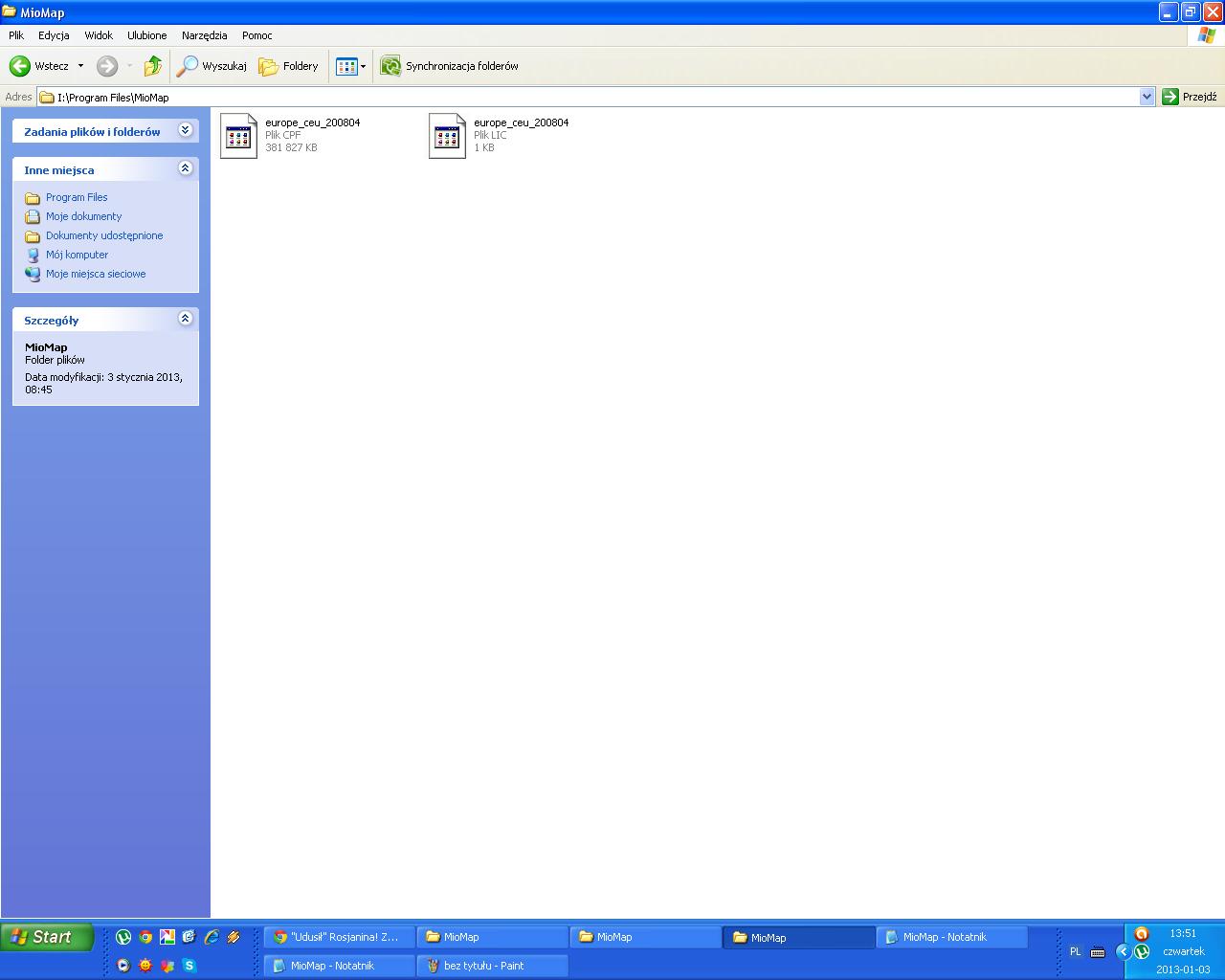This screenshot has height=980, width=1225.
Task: Select the europe_ceu_200804 LIC file icon
Action: pyautogui.click(x=447, y=136)
